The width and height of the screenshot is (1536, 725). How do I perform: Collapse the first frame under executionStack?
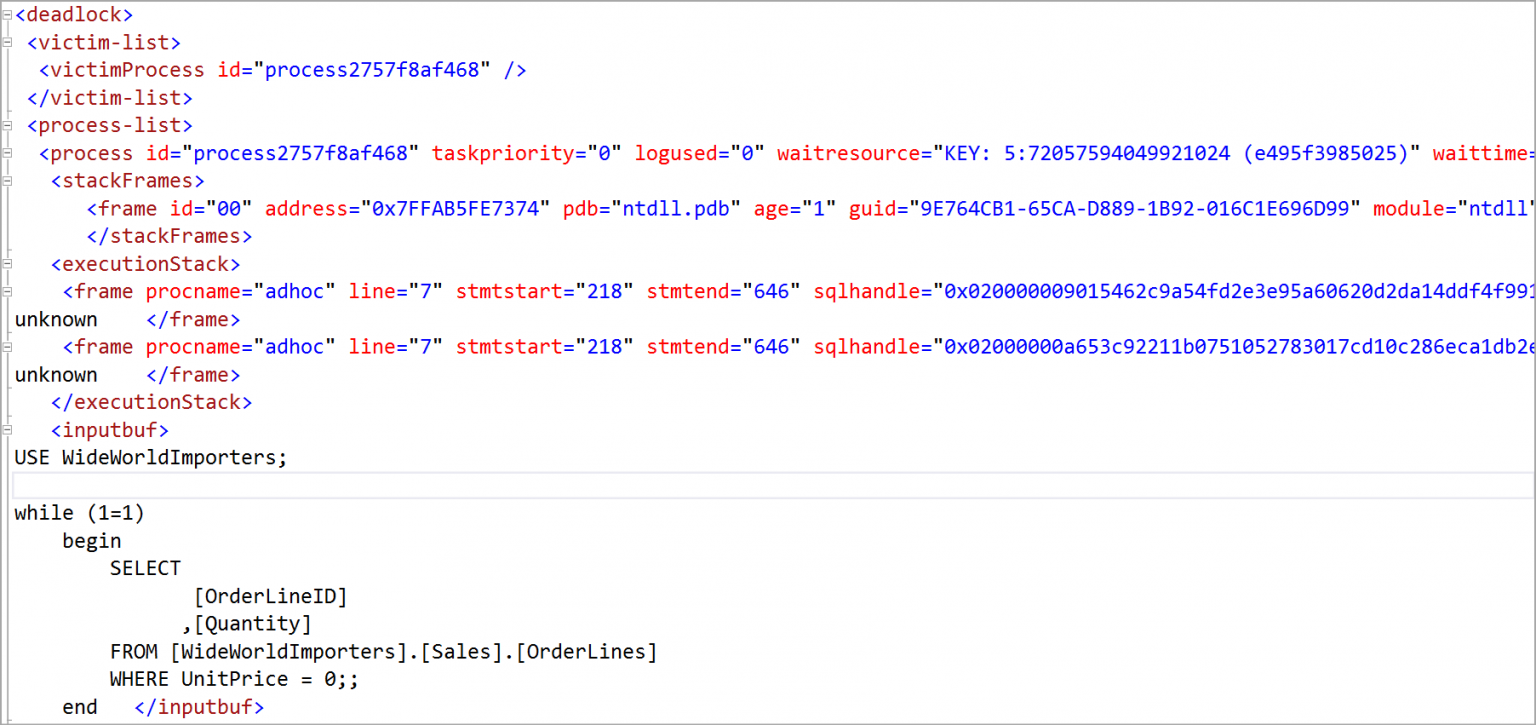[x=8, y=291]
